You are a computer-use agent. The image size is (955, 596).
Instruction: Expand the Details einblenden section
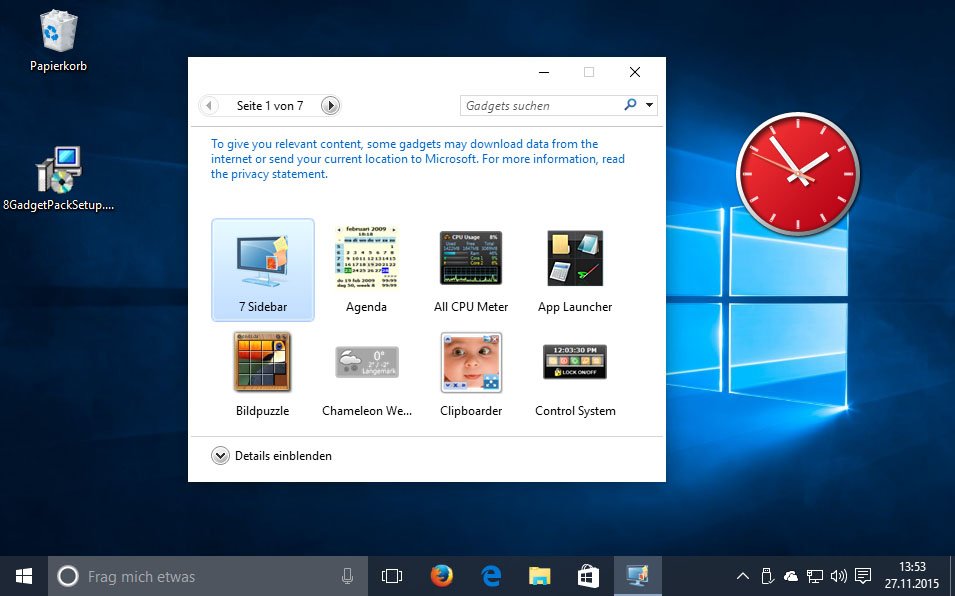point(271,455)
